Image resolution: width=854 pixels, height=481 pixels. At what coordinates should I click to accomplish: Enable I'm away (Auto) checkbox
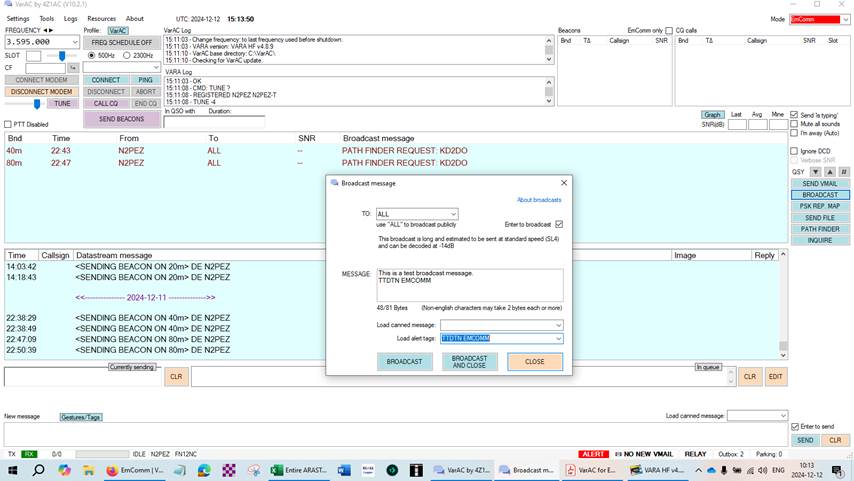[x=794, y=133]
